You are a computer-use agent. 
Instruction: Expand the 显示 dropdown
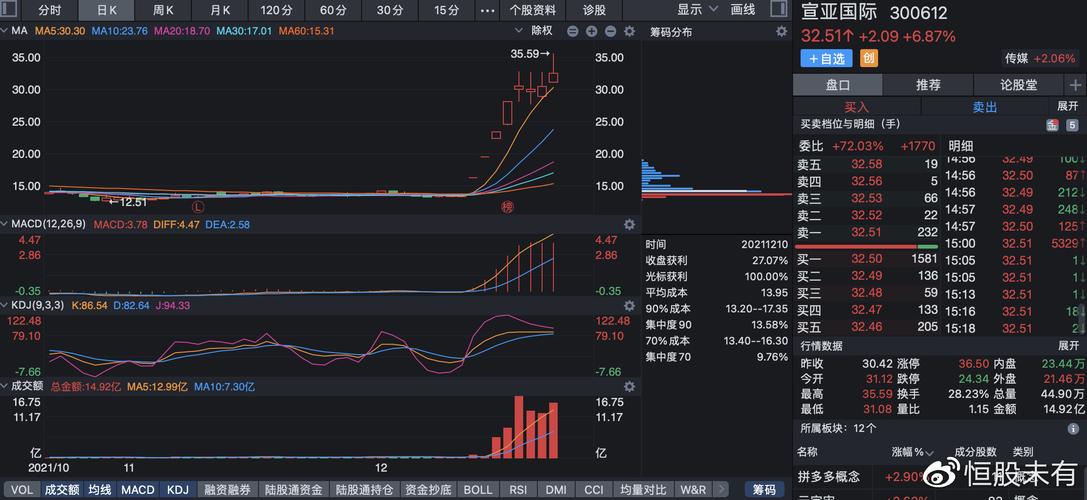(696, 10)
